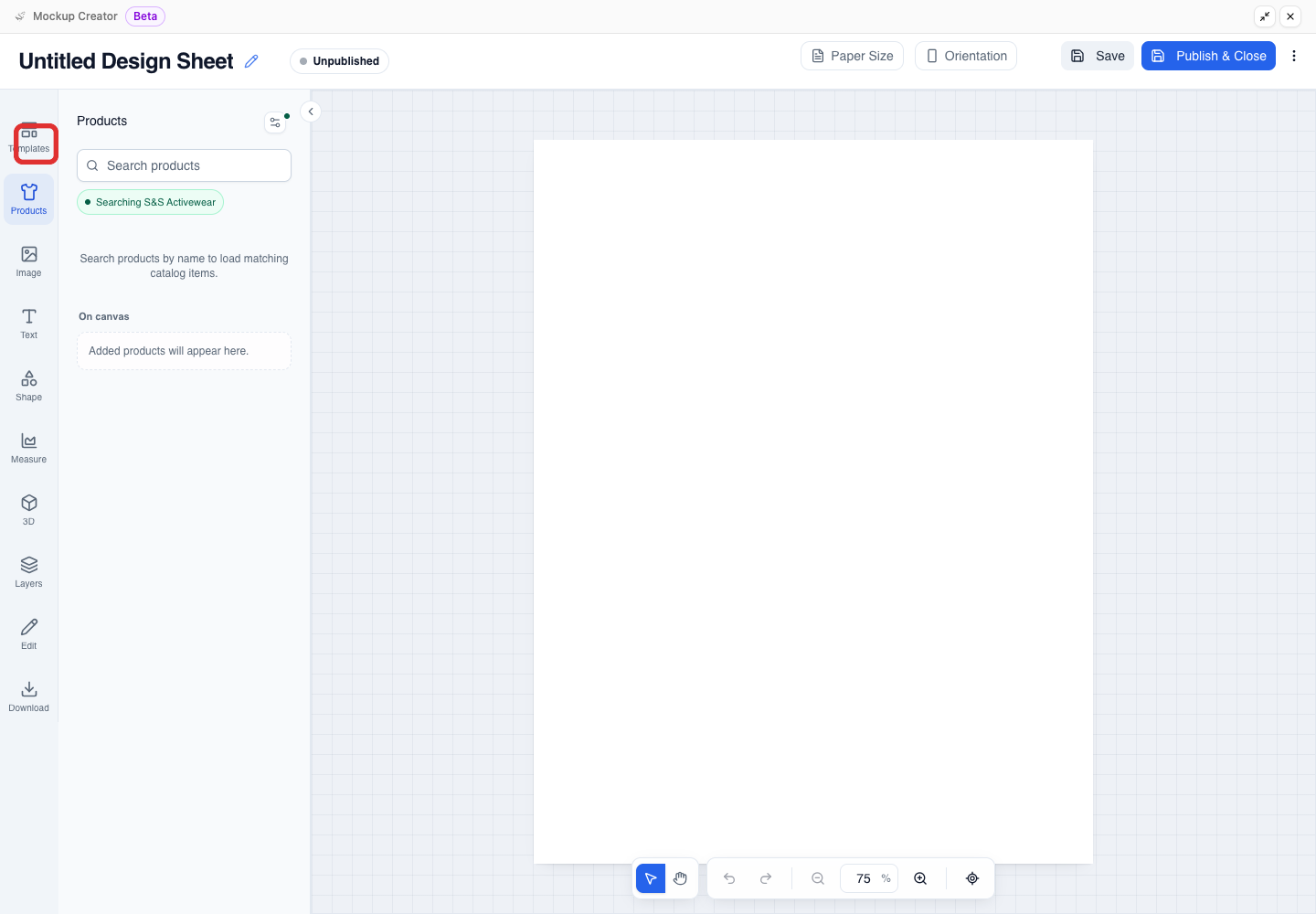The image size is (1316, 914).
Task: Open the more options kebab menu
Action: [x=1294, y=56]
